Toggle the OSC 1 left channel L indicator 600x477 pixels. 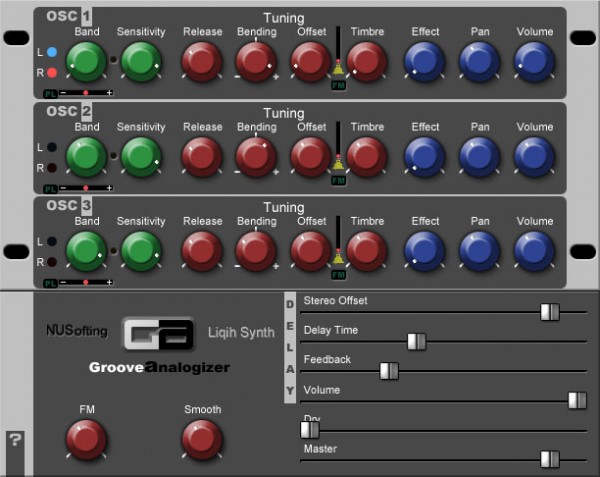(x=52, y=51)
